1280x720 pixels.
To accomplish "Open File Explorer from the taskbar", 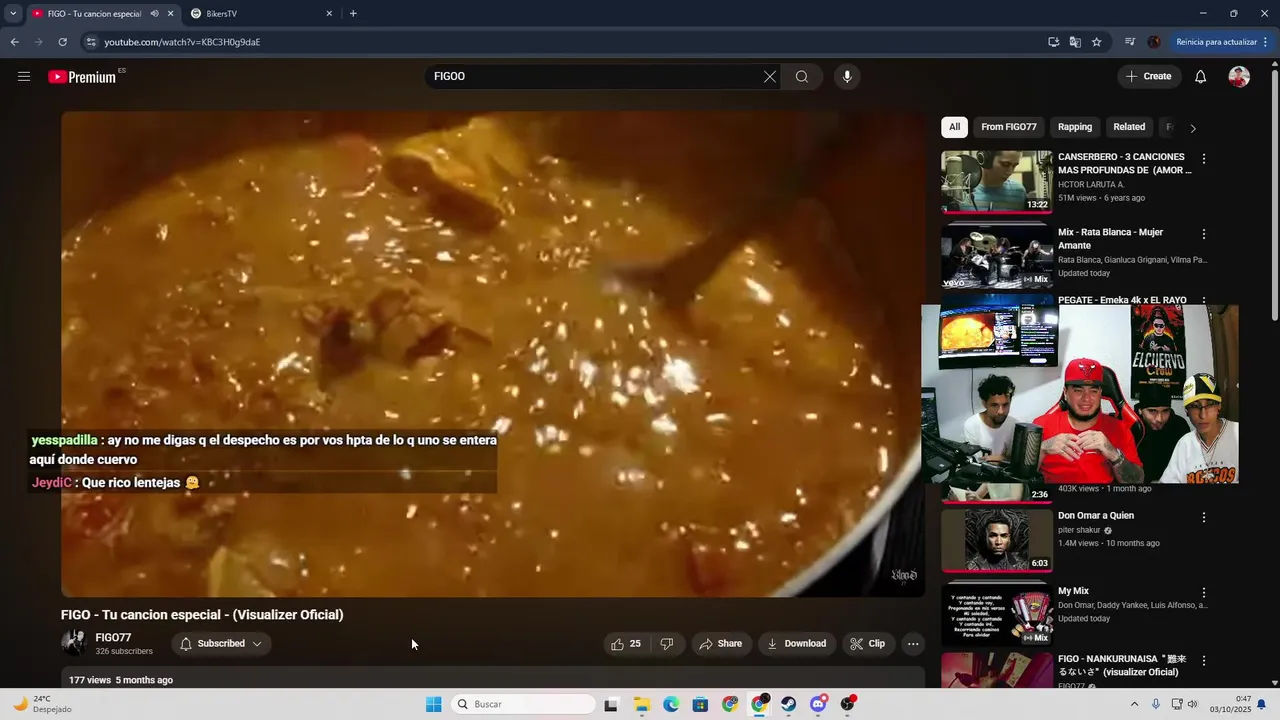I will (642, 704).
